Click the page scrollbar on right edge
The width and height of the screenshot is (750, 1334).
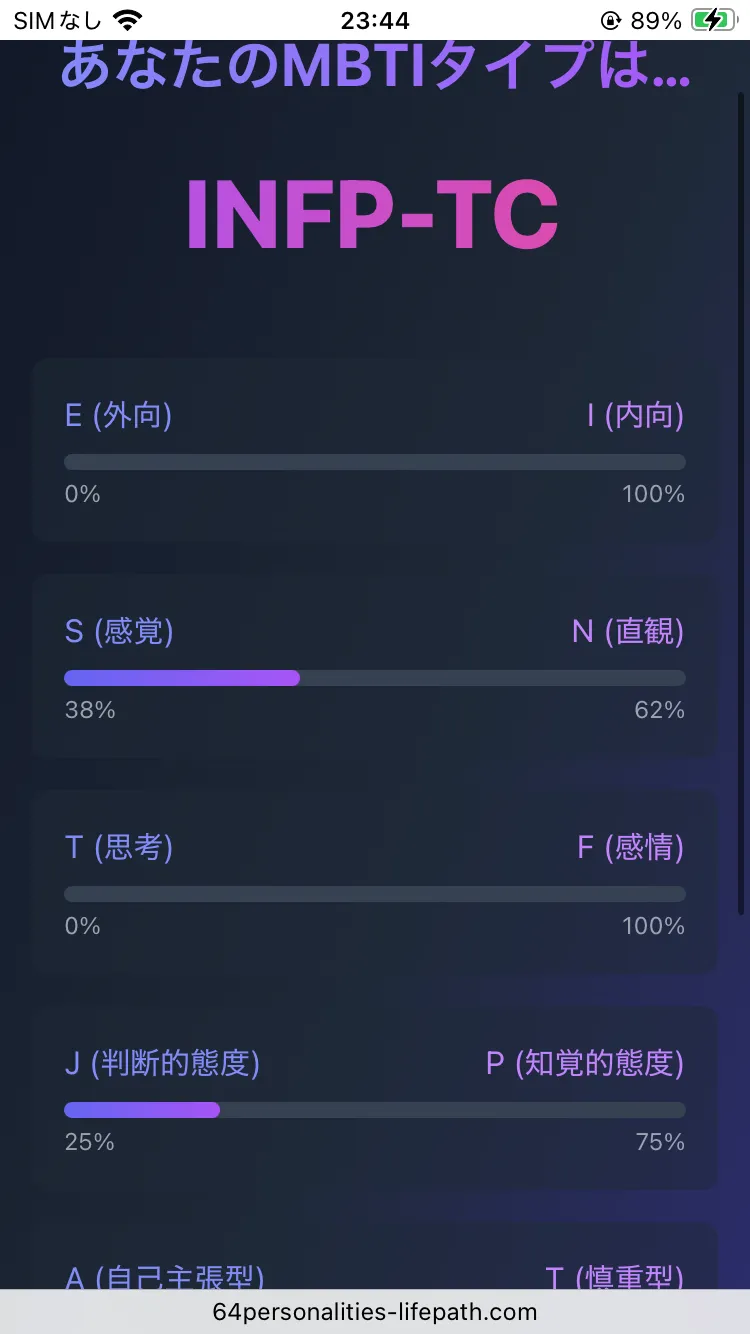pos(741,500)
